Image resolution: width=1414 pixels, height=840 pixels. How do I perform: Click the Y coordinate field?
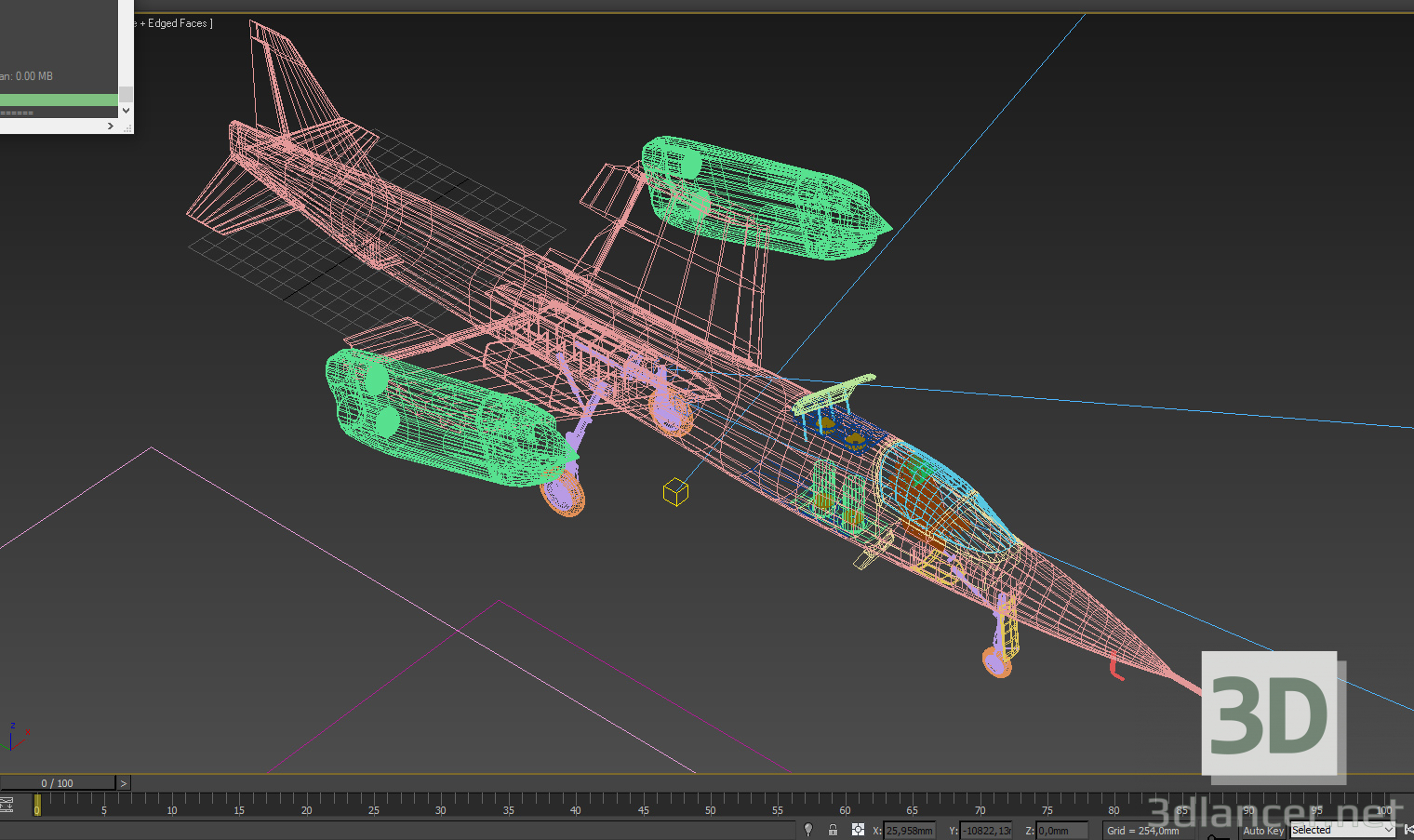tap(986, 831)
